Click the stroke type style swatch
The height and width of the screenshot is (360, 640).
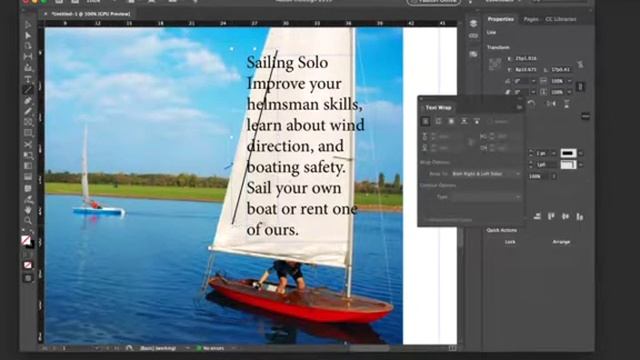568,164
